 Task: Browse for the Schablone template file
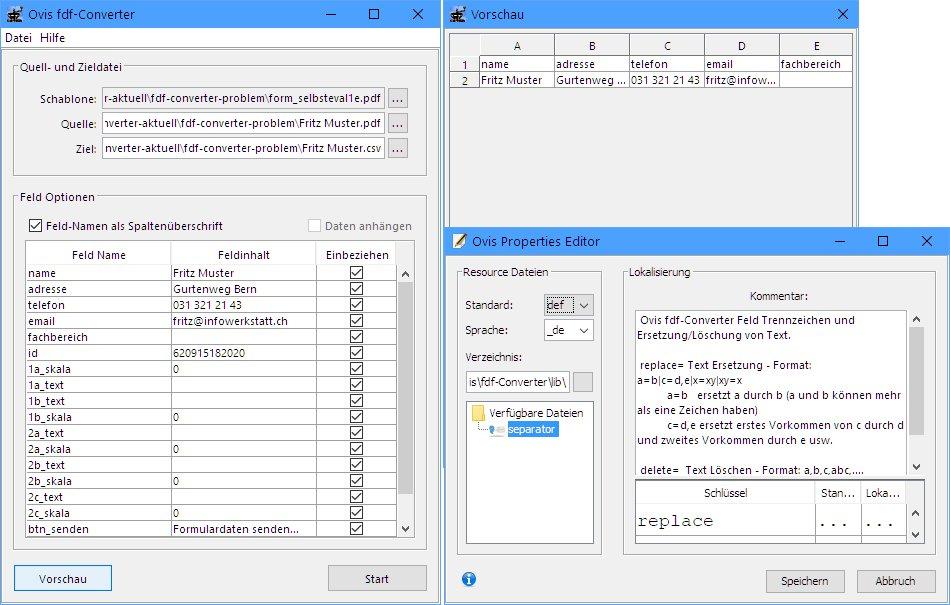tap(398, 99)
